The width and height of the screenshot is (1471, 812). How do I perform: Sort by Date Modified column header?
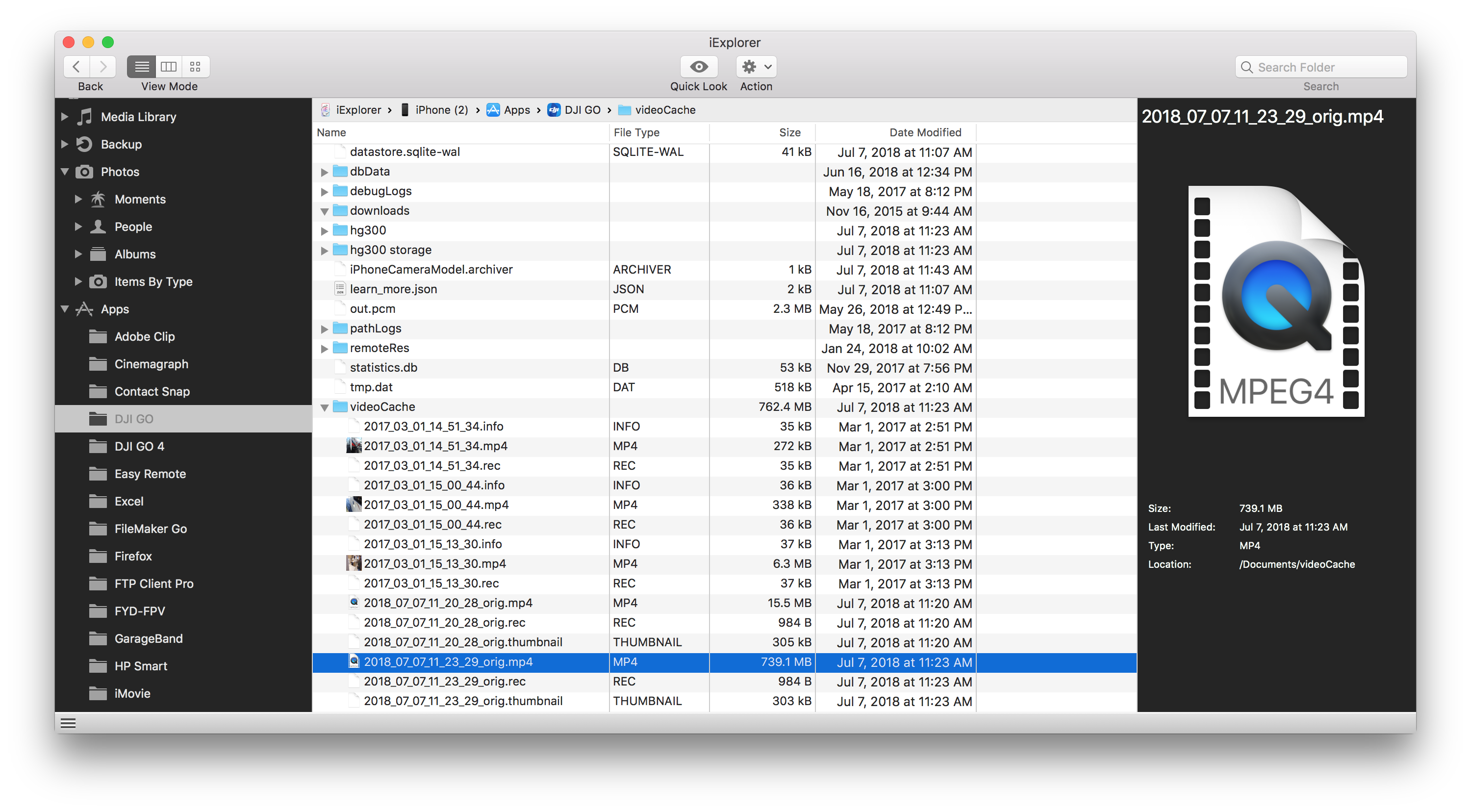(896, 132)
